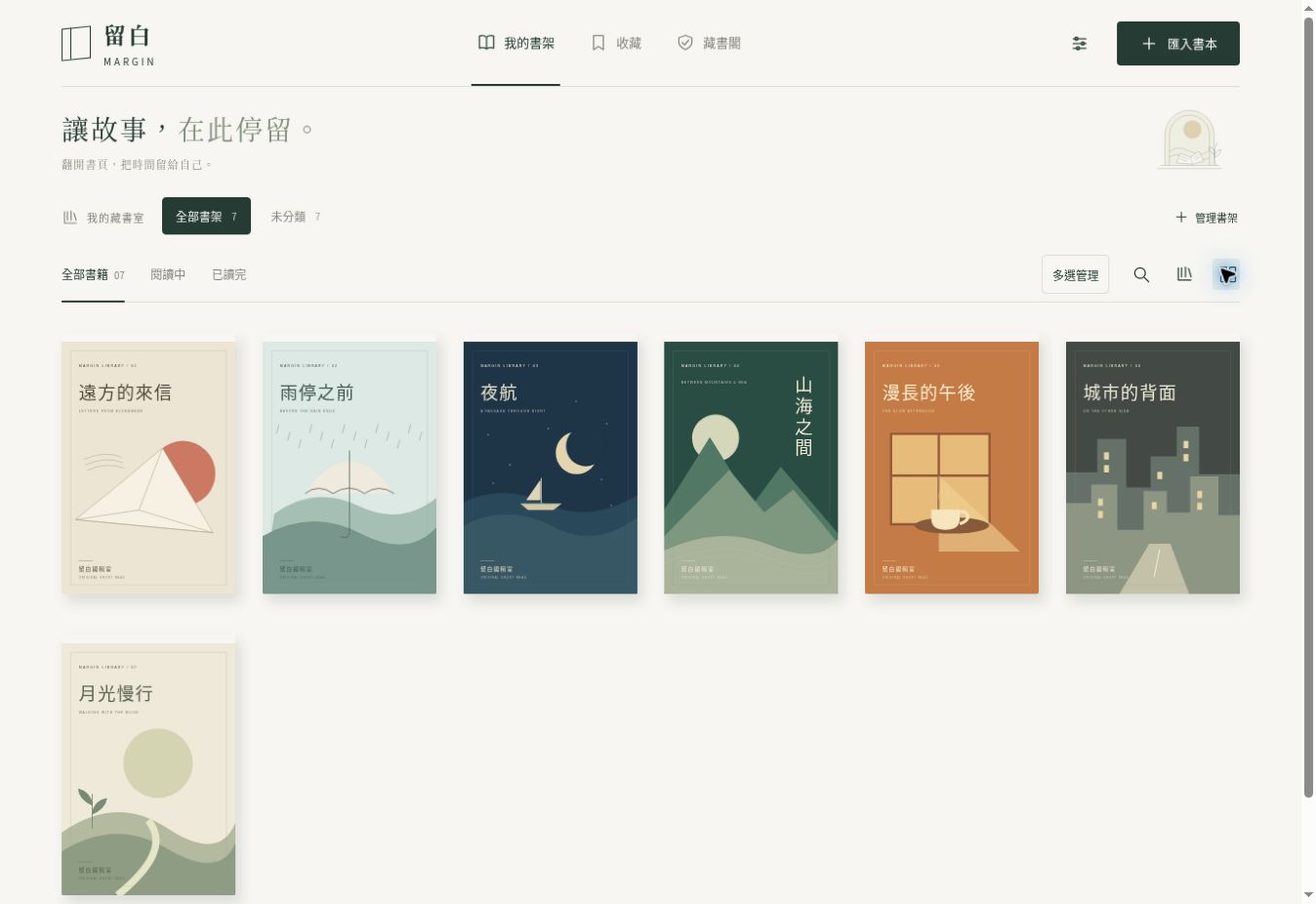Select the 未分類 shelf chip
This screenshot has width=1316, height=904.
pos(295,217)
